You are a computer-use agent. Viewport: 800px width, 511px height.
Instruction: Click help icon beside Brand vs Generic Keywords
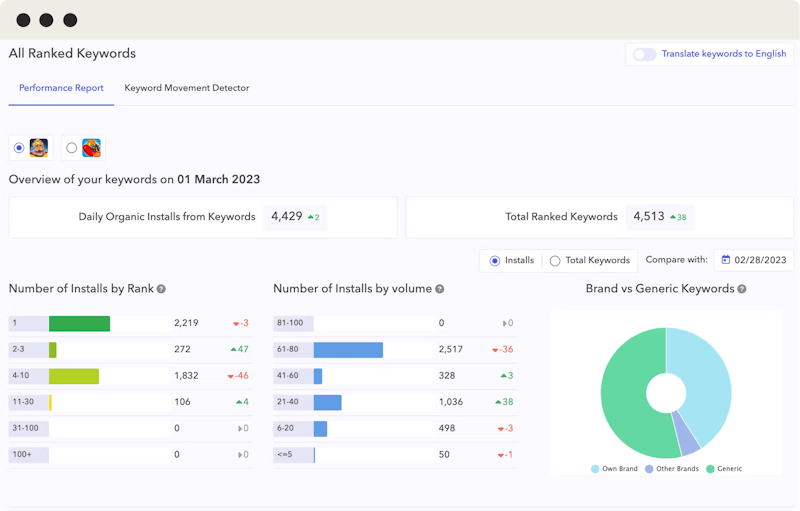point(742,289)
